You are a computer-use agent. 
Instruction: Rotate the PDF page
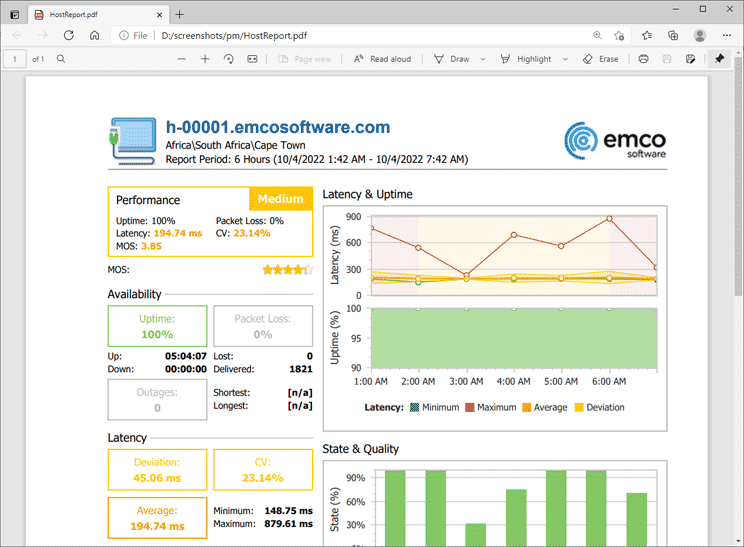(229, 59)
